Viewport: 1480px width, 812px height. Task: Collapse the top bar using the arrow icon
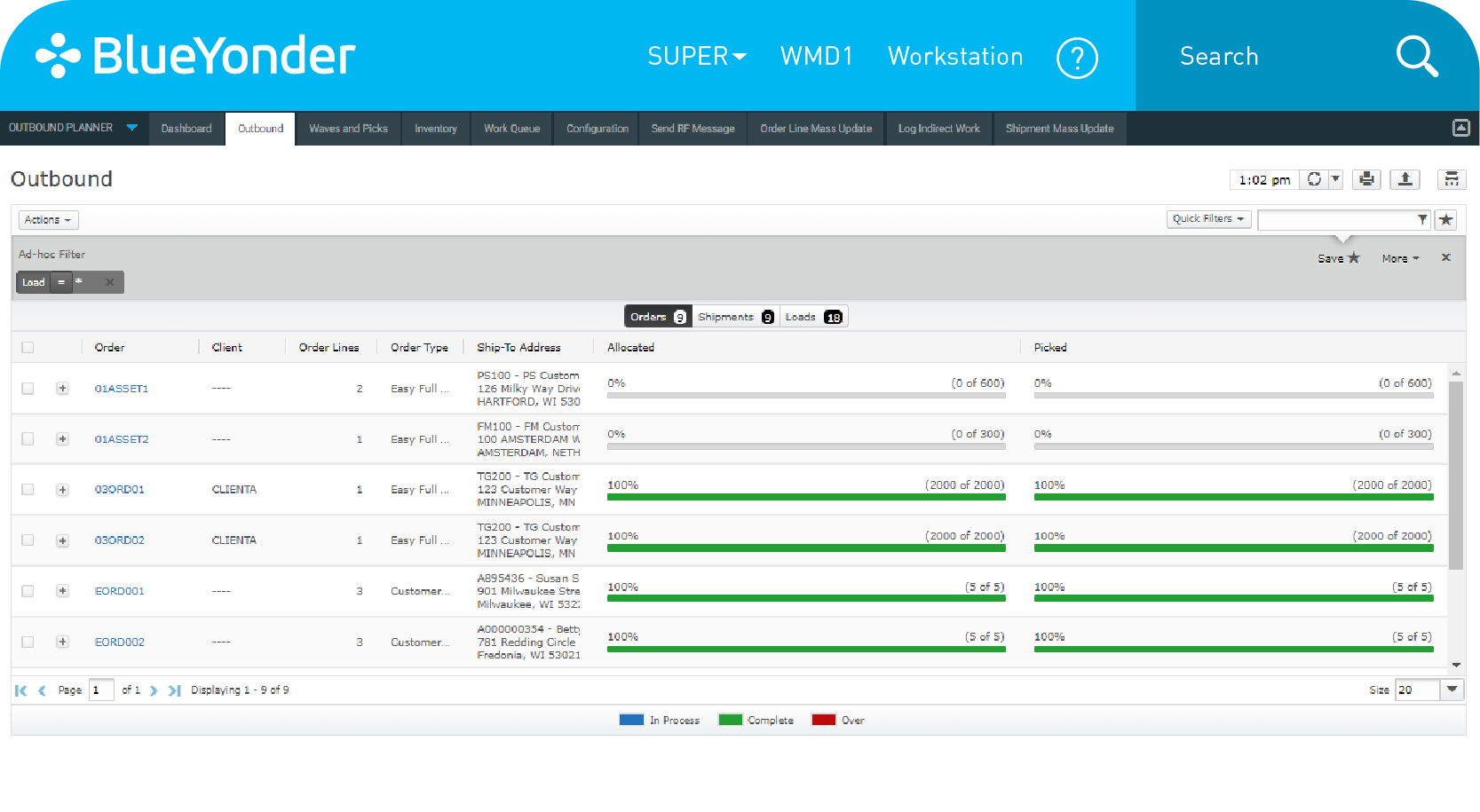1461,128
